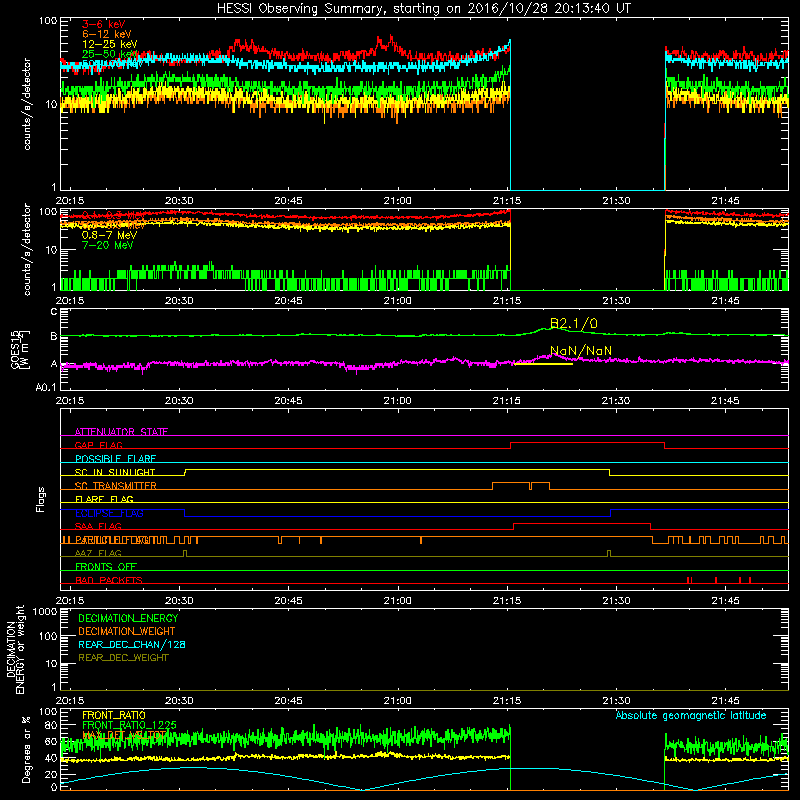Click the 0.8-7 MeV legend label
Image resolution: width=800 pixels, height=800 pixels.
coord(109,235)
